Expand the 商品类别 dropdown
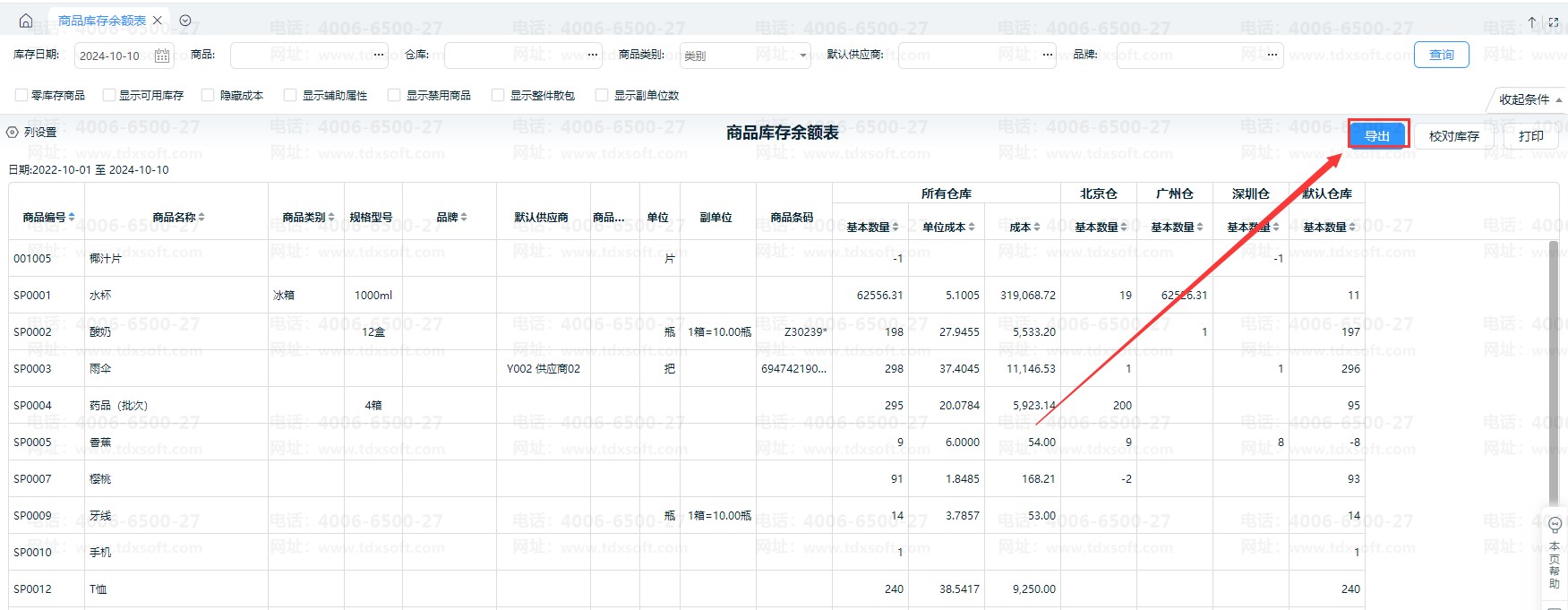This screenshot has height=610, width=1568. coord(802,56)
